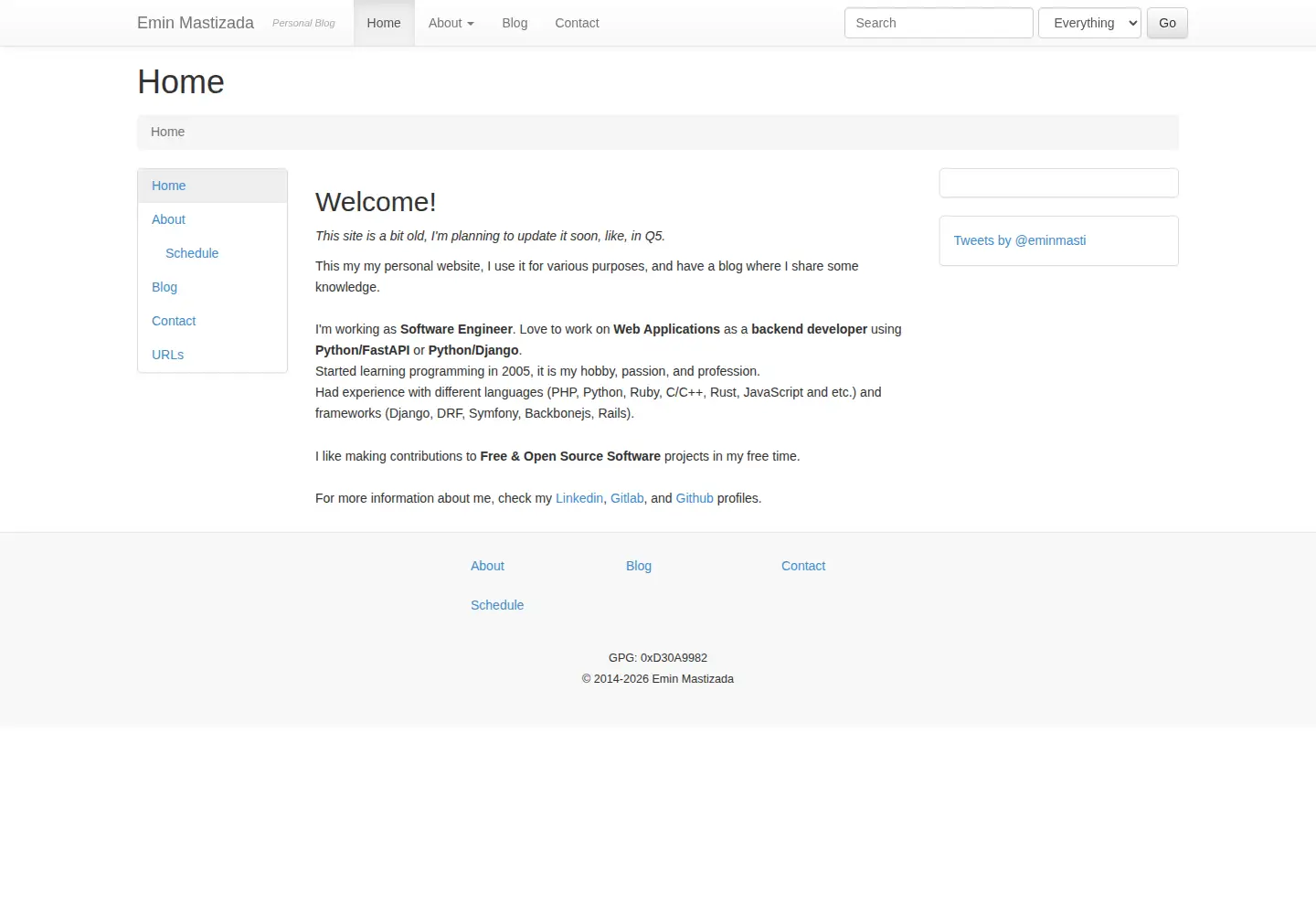Click the Personal Blog tagline
Image resolution: width=1316 pixels, height=914 pixels.
303,23
